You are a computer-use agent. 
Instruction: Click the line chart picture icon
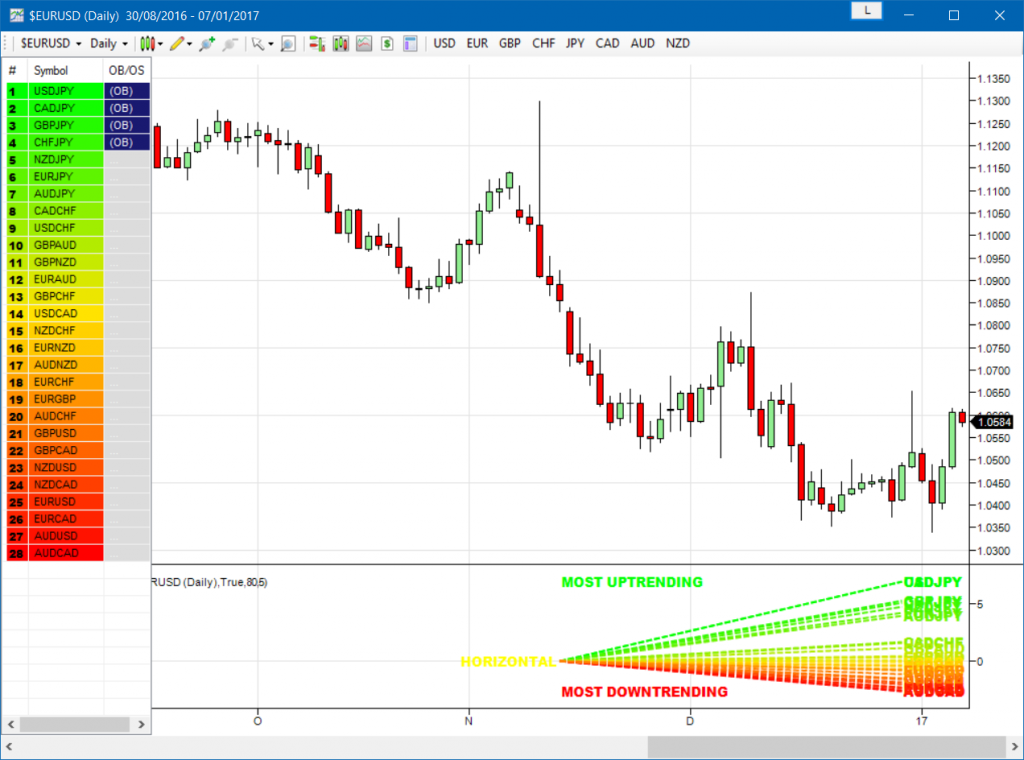[363, 44]
